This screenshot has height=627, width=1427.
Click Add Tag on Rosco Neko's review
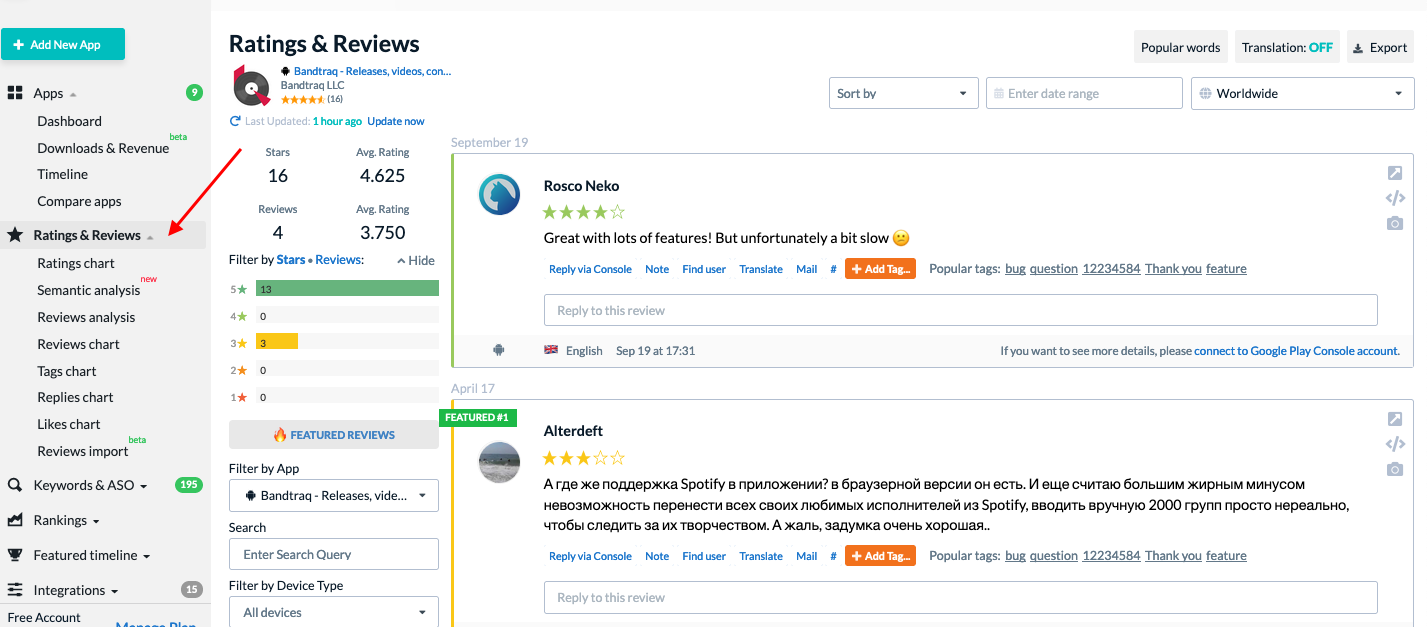click(x=880, y=269)
